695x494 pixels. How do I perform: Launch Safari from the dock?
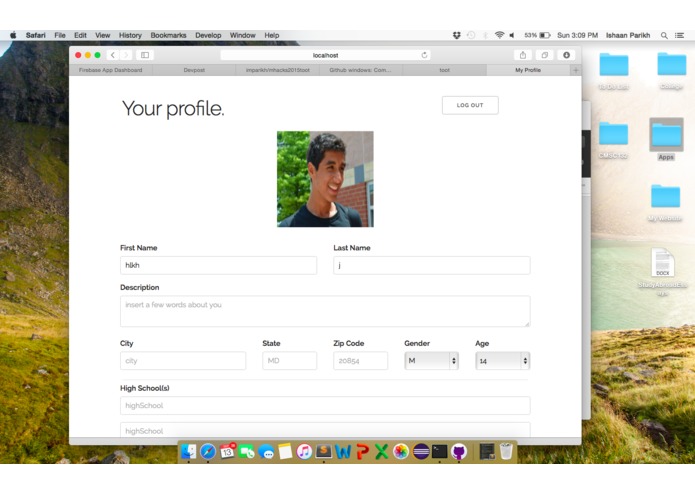(207, 451)
